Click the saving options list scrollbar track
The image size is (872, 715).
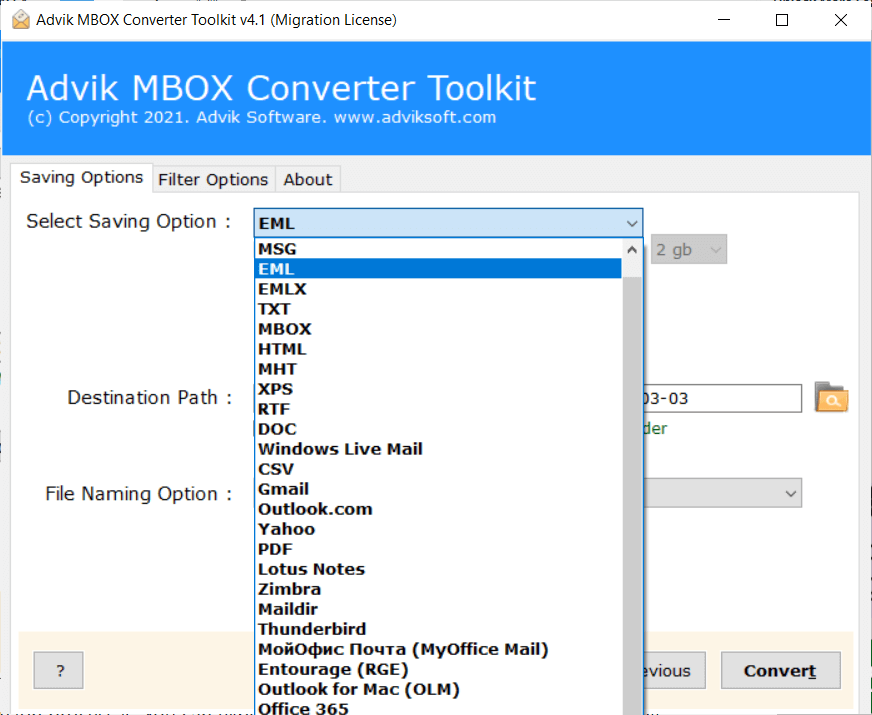pos(632,495)
